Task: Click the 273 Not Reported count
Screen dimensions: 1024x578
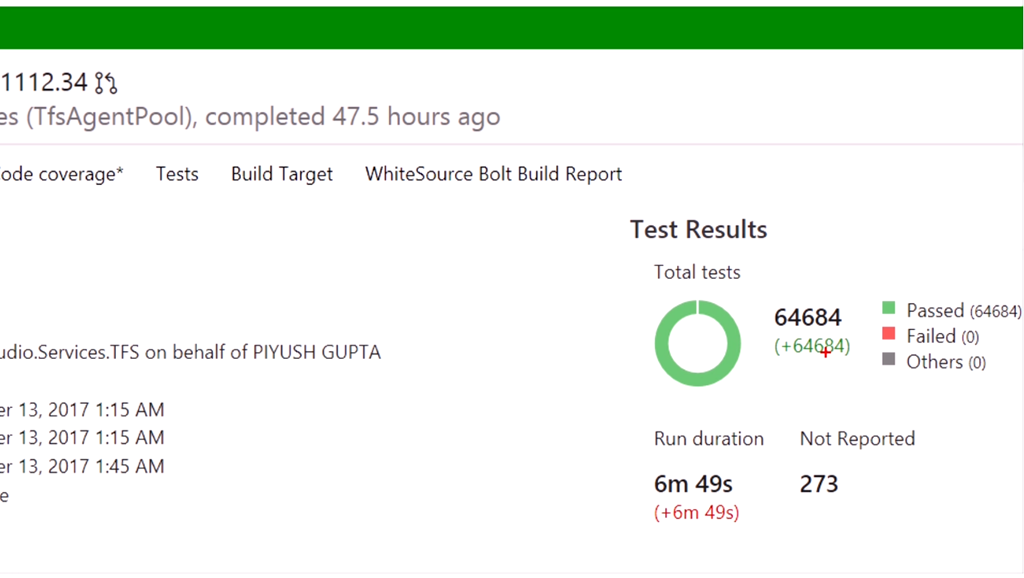Action: 819,484
